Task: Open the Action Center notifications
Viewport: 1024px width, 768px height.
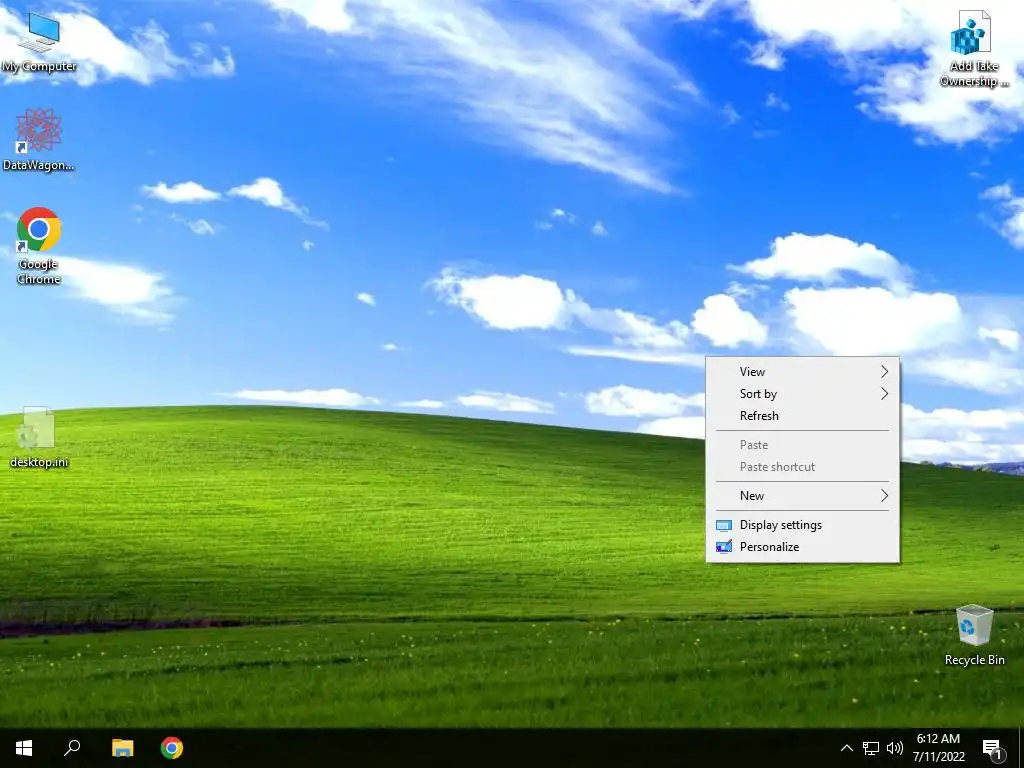Action: coord(993,748)
